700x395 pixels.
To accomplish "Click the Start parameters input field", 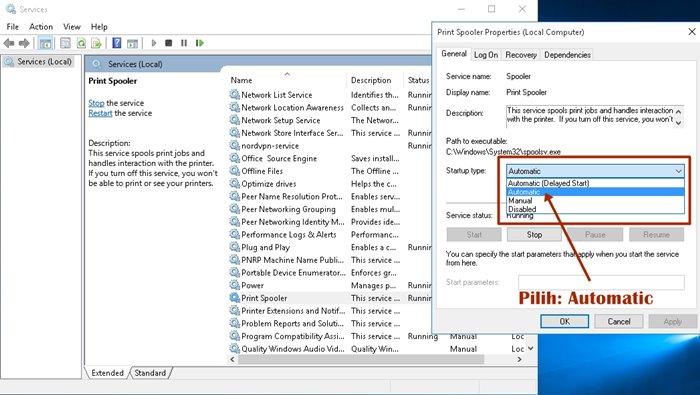I will [x=601, y=283].
